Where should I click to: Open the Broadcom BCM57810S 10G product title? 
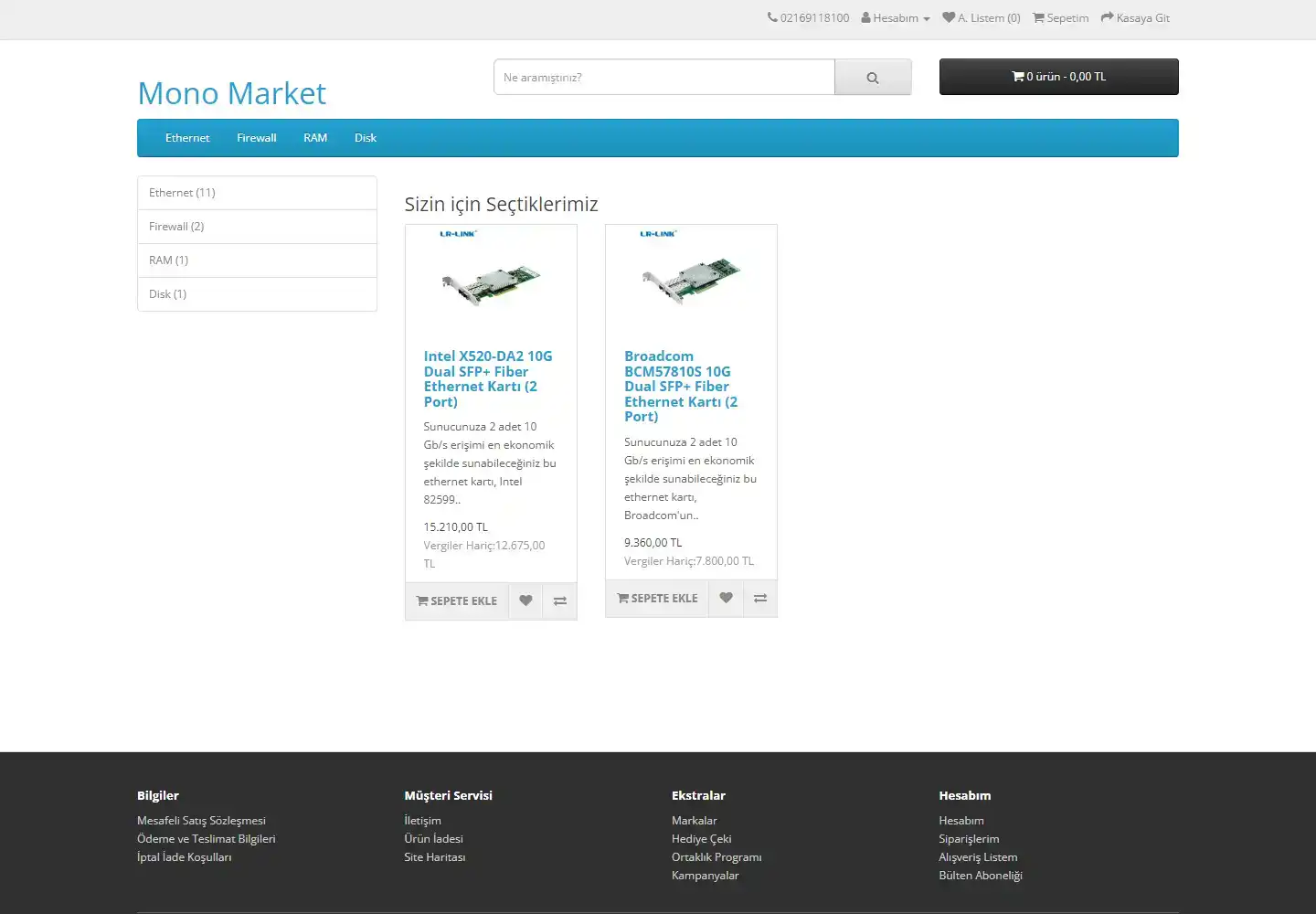coord(681,386)
